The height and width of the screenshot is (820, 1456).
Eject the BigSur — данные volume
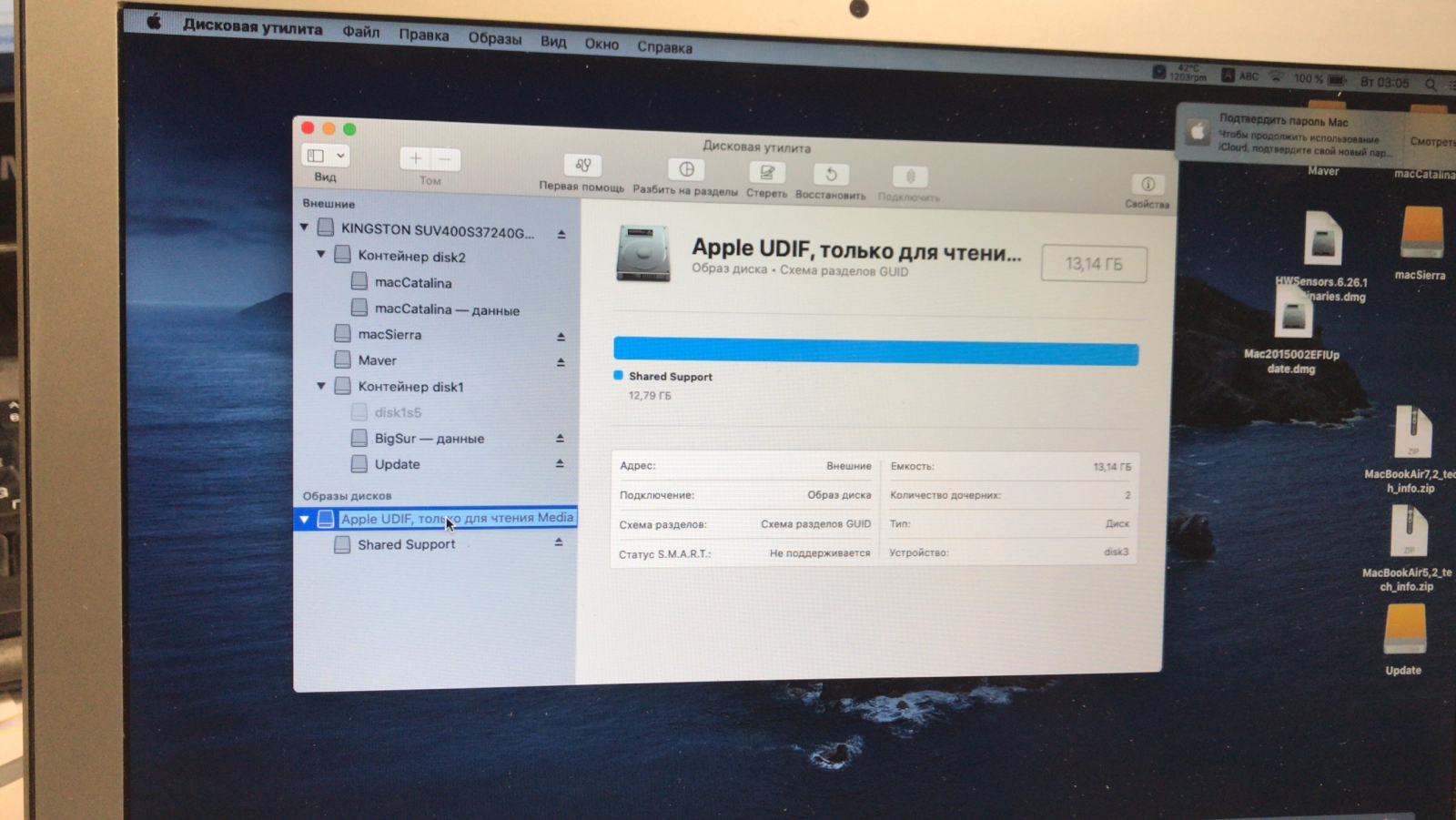560,439
